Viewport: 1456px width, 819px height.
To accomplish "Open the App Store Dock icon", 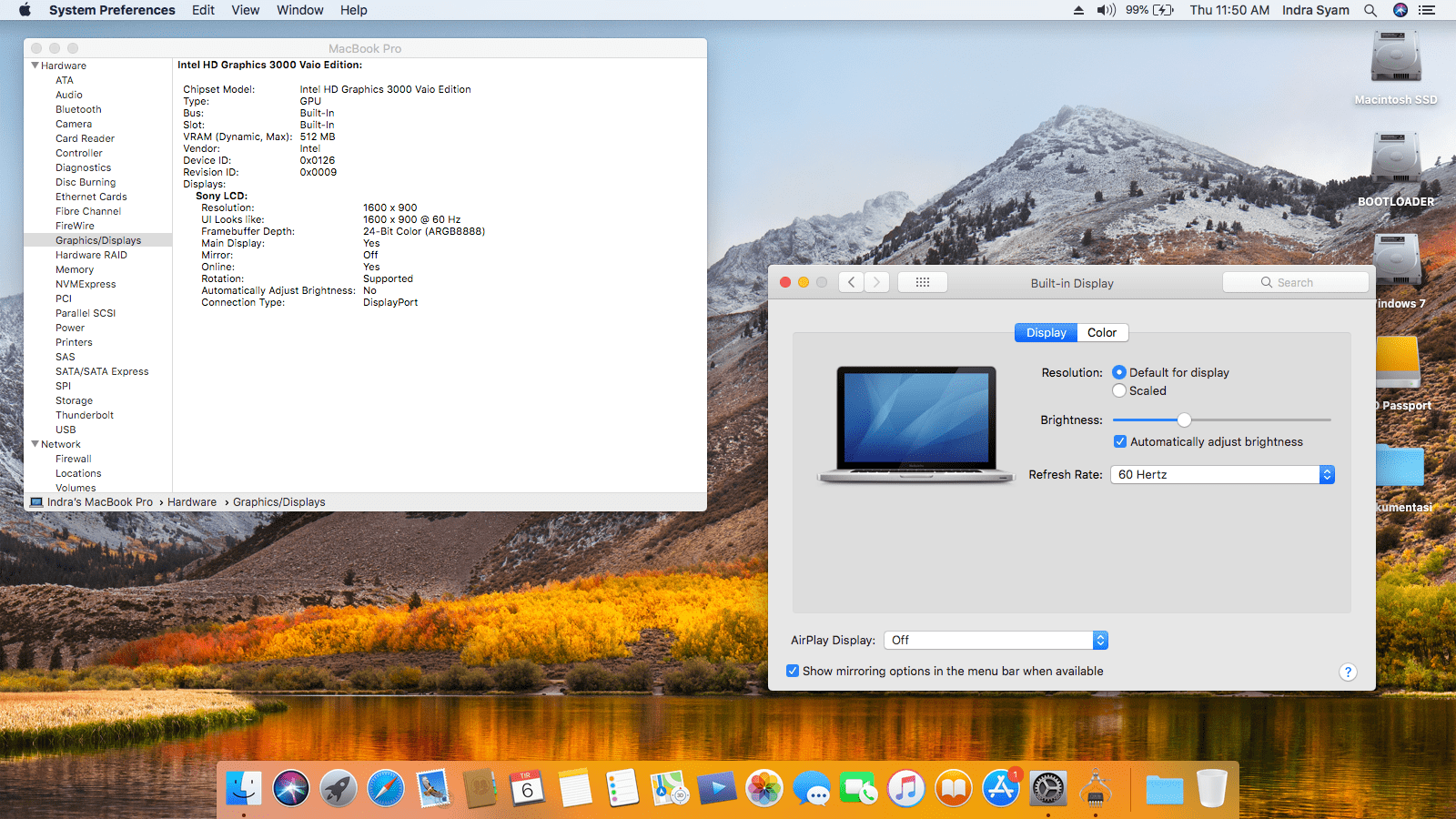I will pos(1001,788).
